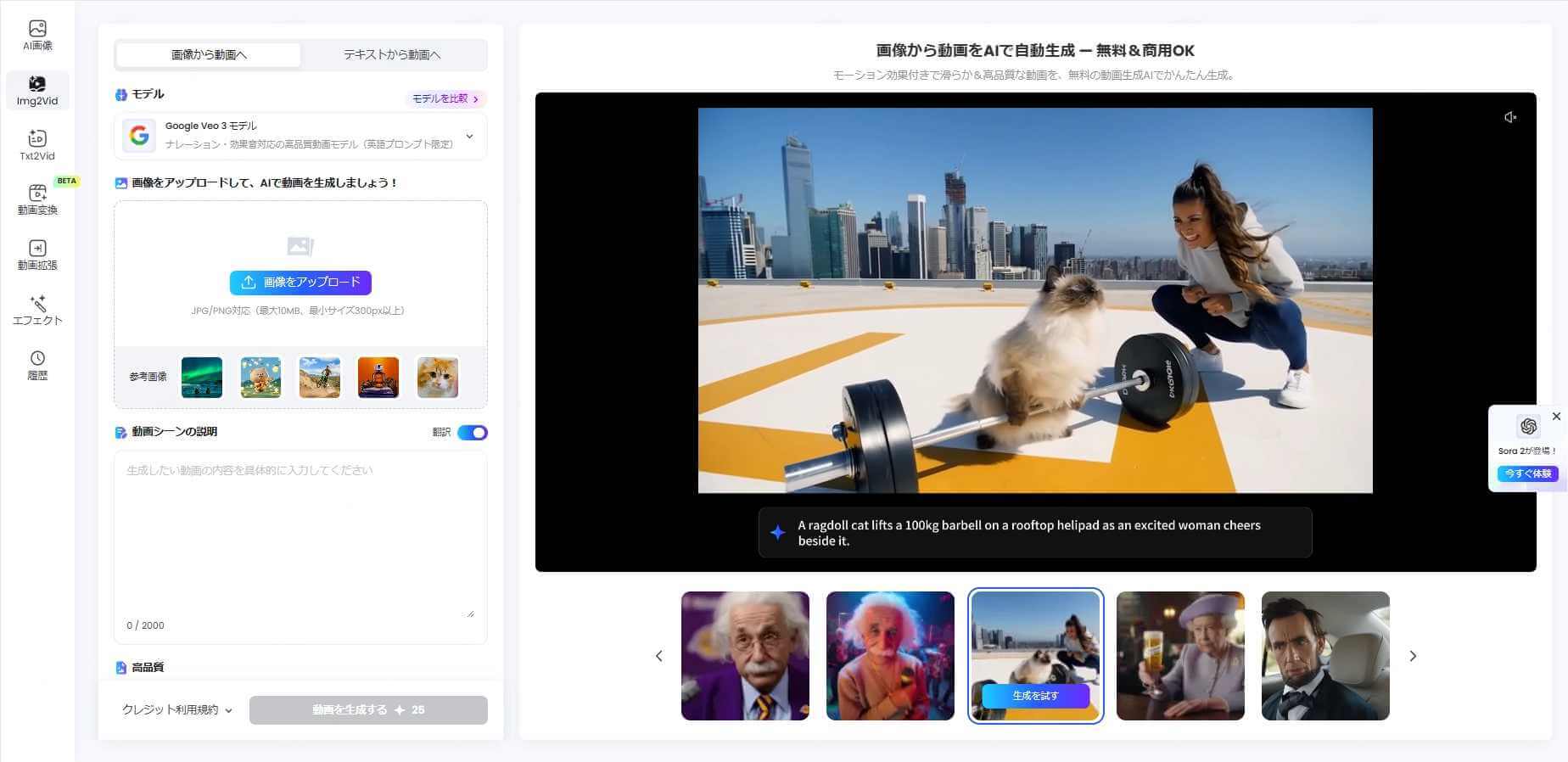The height and width of the screenshot is (762, 1568).
Task: Select the Img2Vid sidebar icon
Action: coord(37,91)
